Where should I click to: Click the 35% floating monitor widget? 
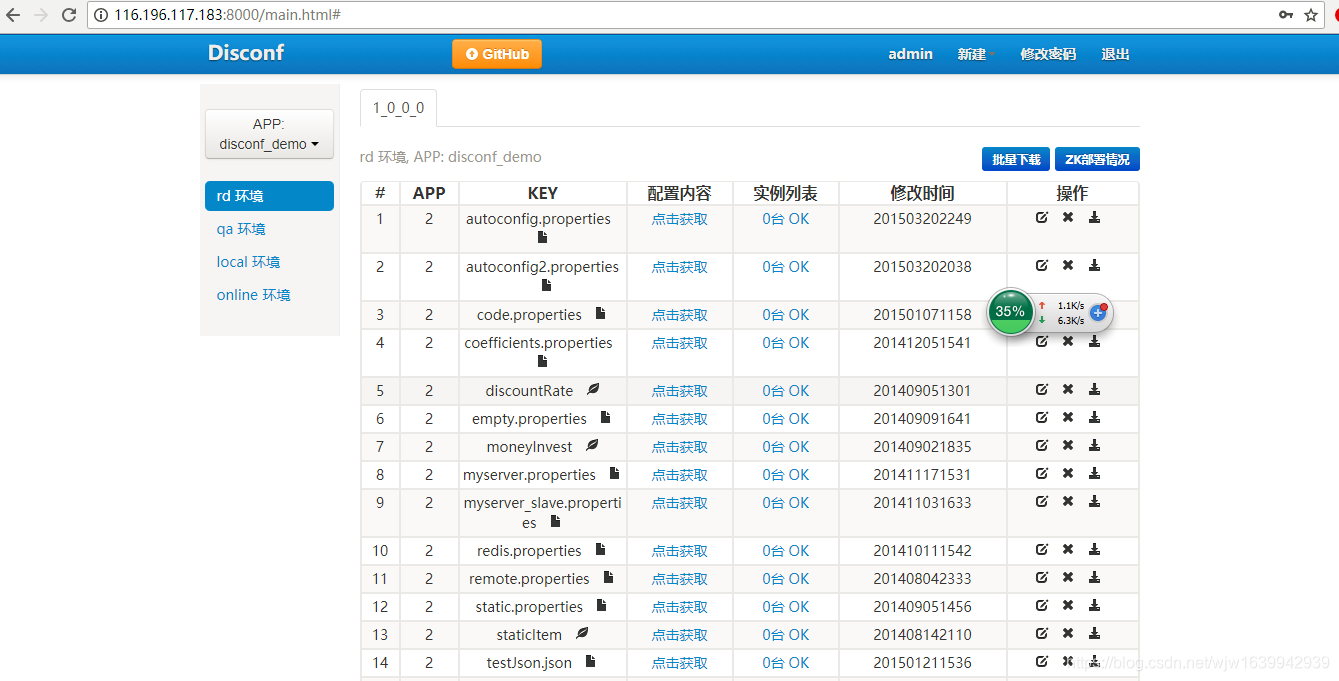(1010, 311)
